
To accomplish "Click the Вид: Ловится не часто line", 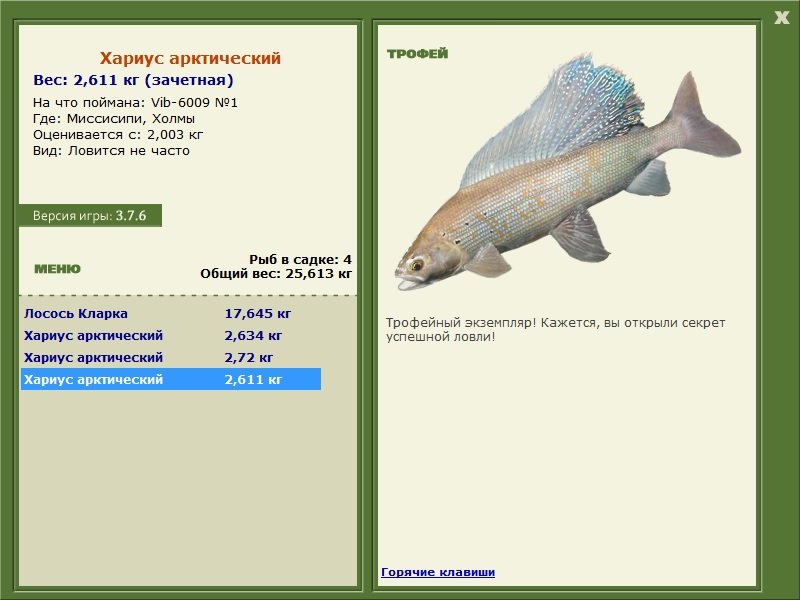I will (111, 151).
